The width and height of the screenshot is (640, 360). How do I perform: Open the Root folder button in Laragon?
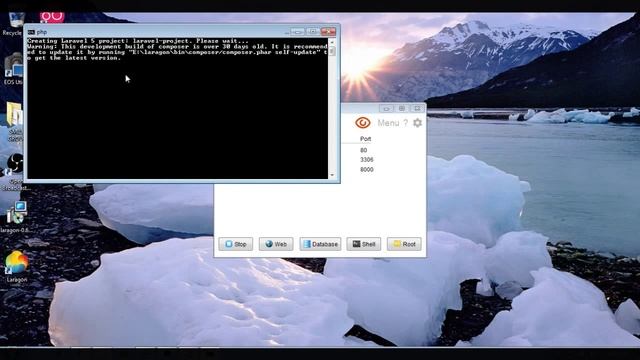(404, 244)
